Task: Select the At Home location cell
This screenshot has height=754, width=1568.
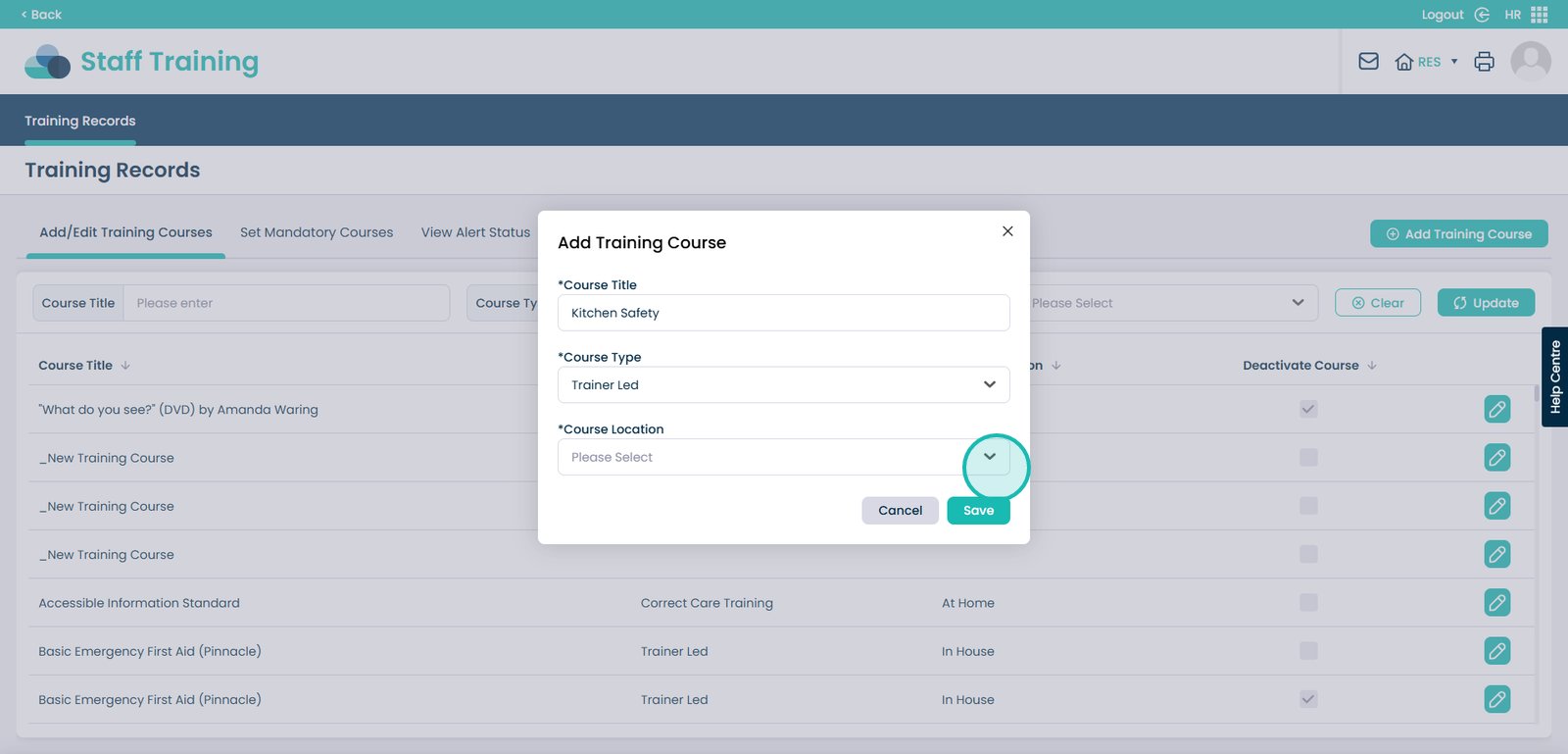Action: [968, 603]
